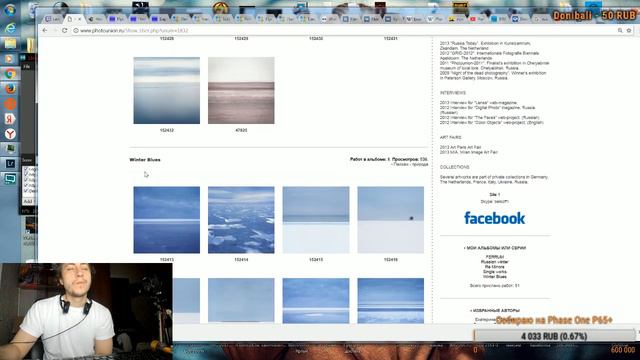Open thumbnail 47925 of the pink-grey seascape
This screenshot has height=360, width=640.
241,90
